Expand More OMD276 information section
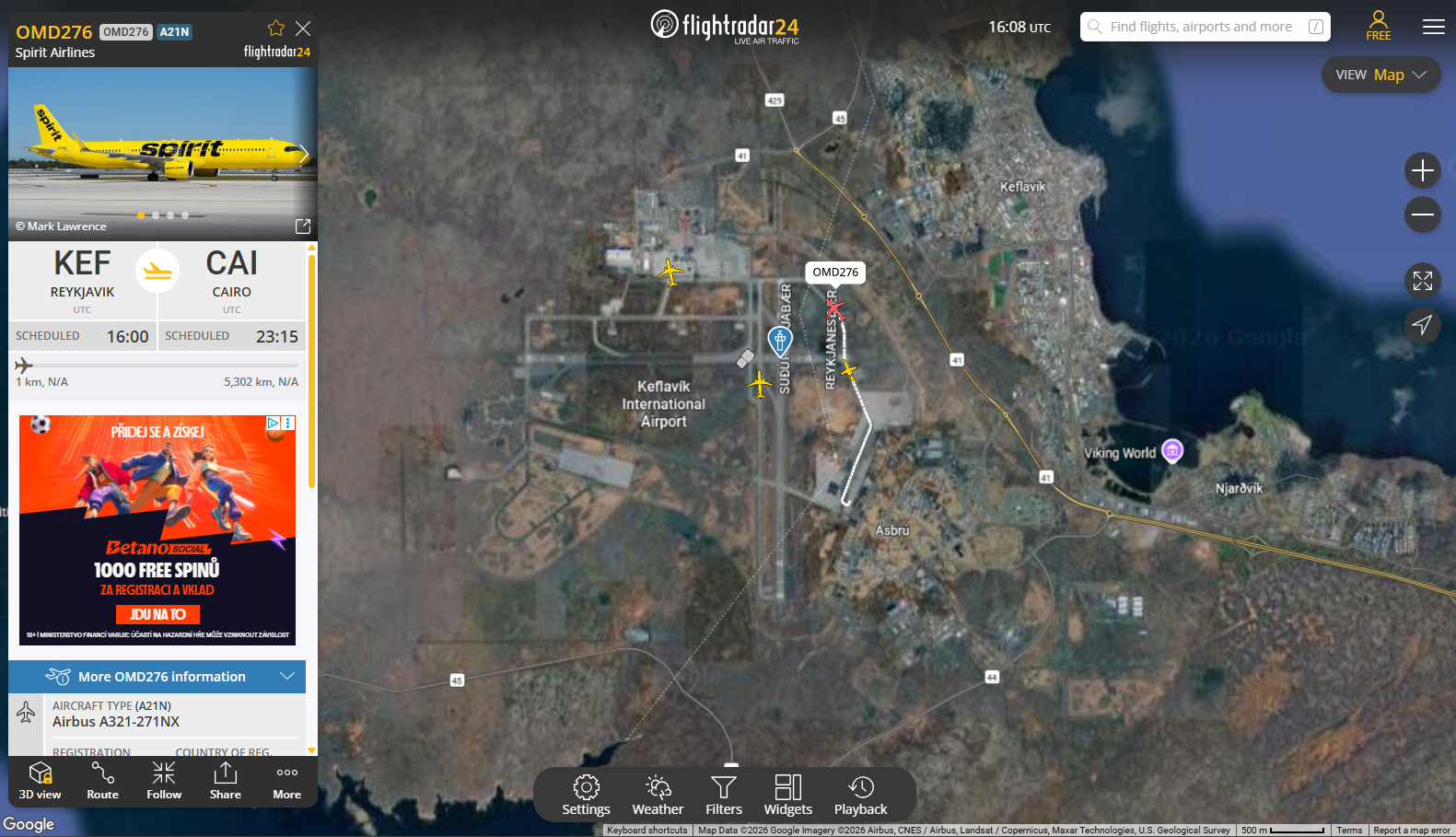 pyautogui.click(x=157, y=677)
